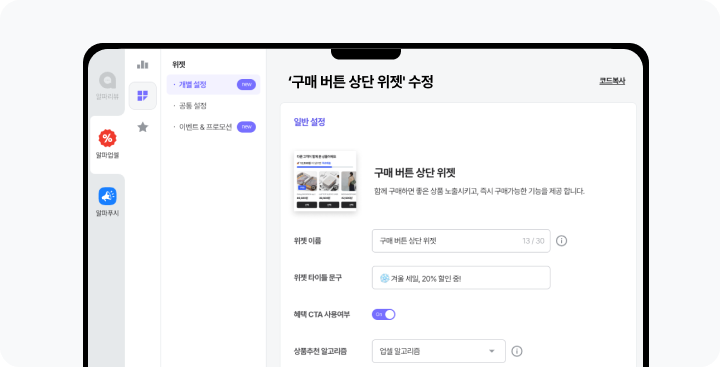Click the 구매 버튼 상단 위젯 card heading

[414, 173]
